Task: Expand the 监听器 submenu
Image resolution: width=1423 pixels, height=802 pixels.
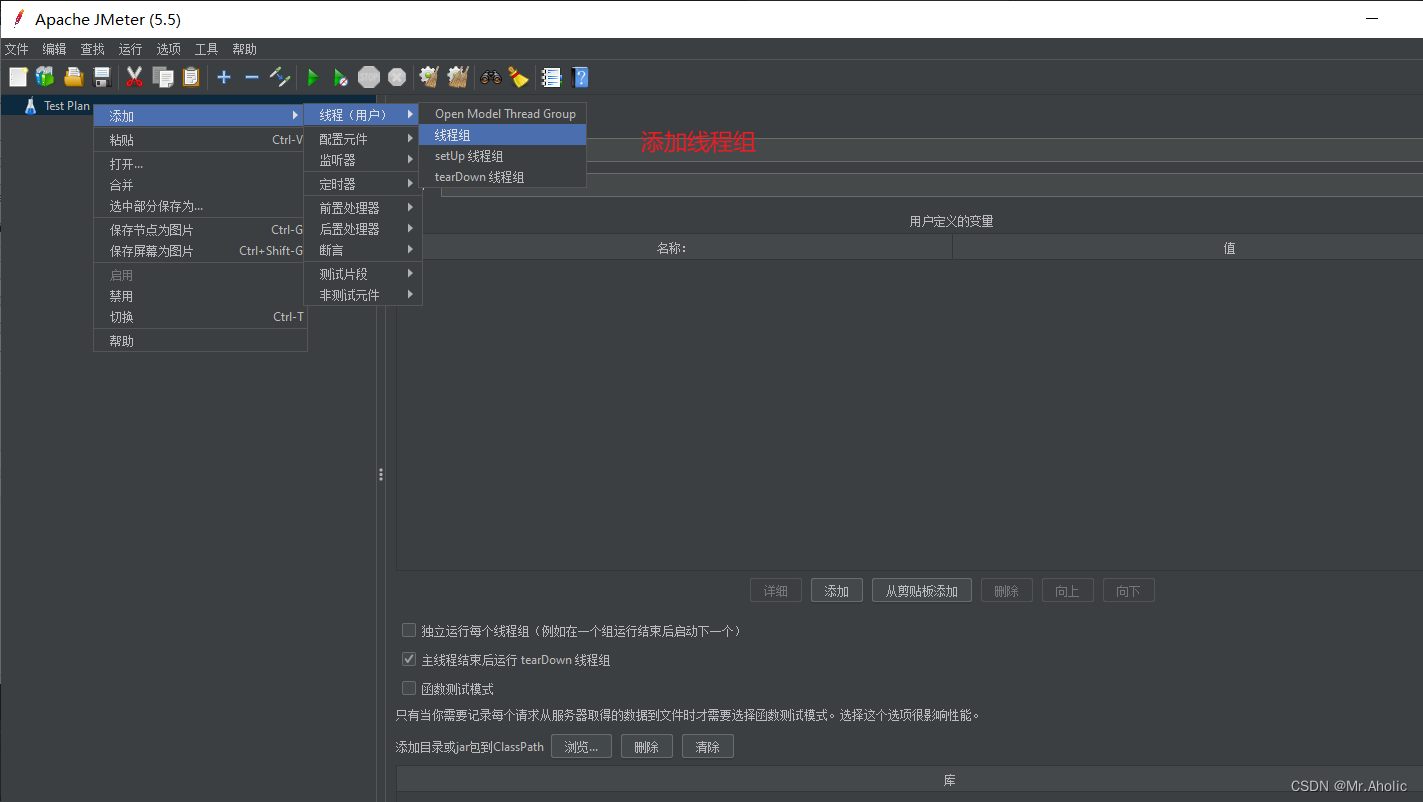Action: pos(362,160)
